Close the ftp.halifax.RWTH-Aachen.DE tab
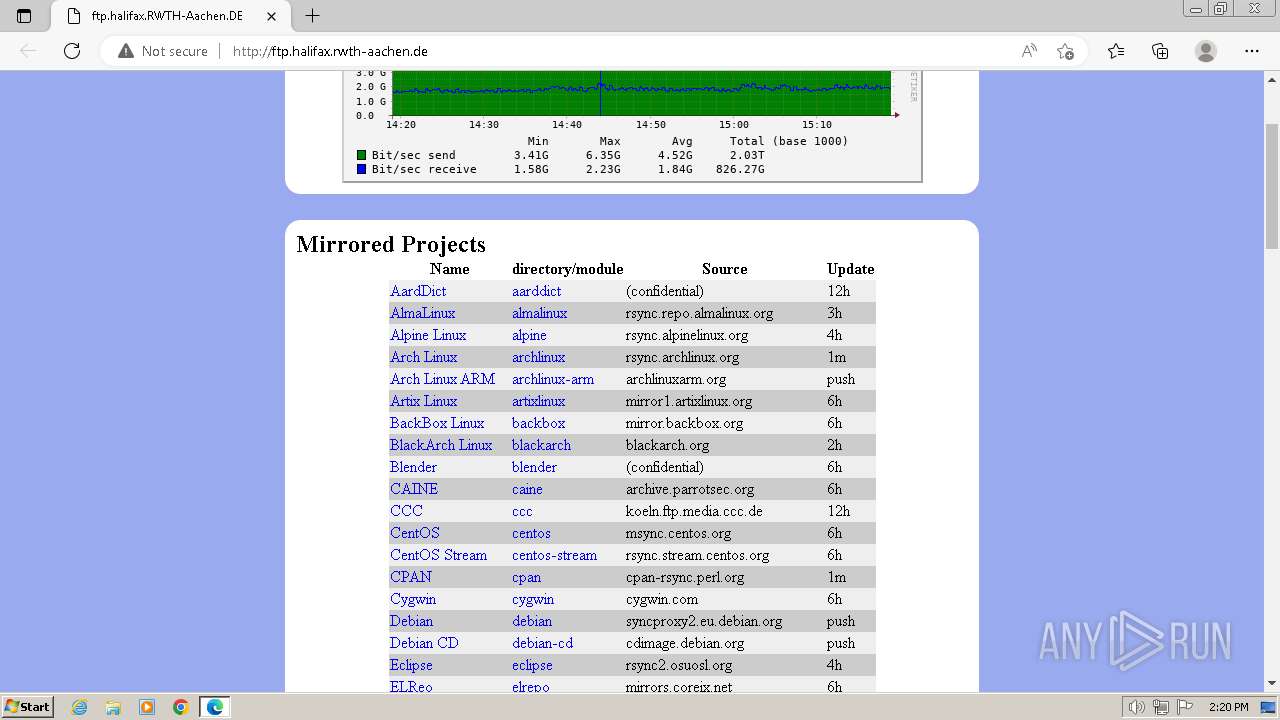This screenshot has width=1280, height=720. (x=272, y=16)
